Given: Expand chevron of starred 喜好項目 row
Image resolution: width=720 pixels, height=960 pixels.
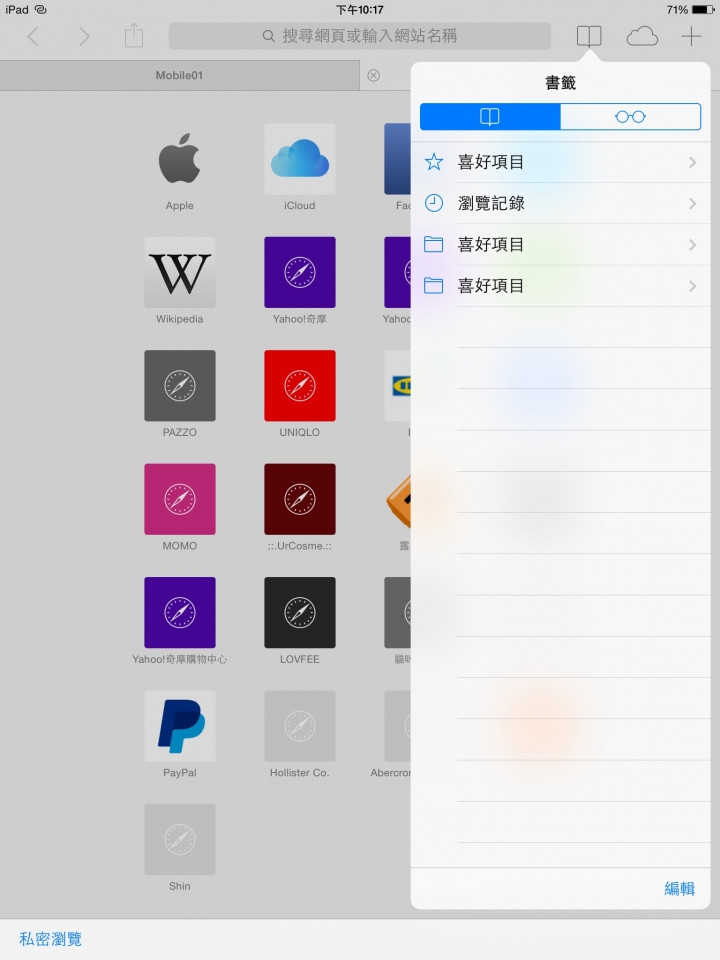Looking at the screenshot, I should [x=692, y=162].
